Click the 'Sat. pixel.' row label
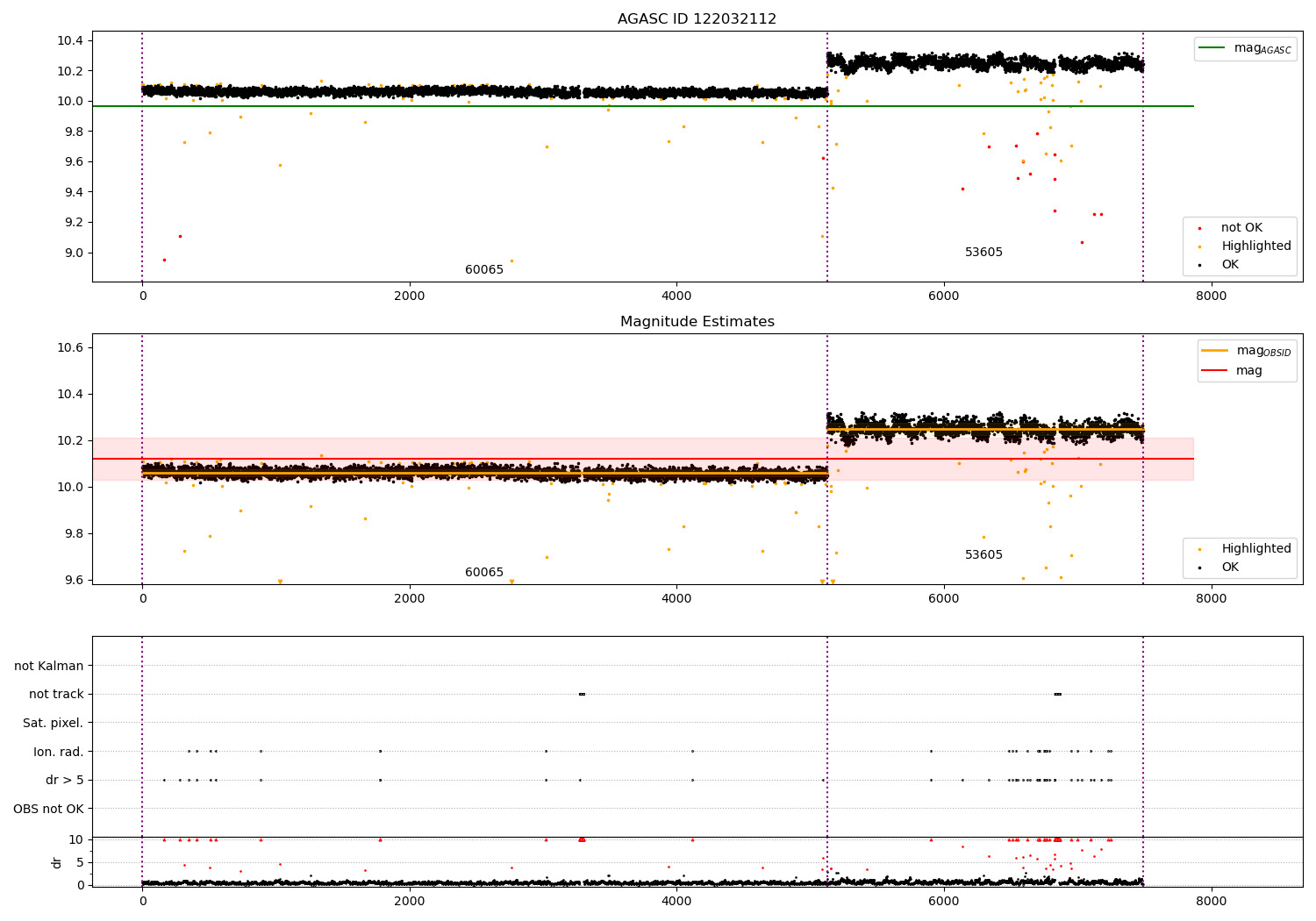1316x921 pixels. [53, 724]
